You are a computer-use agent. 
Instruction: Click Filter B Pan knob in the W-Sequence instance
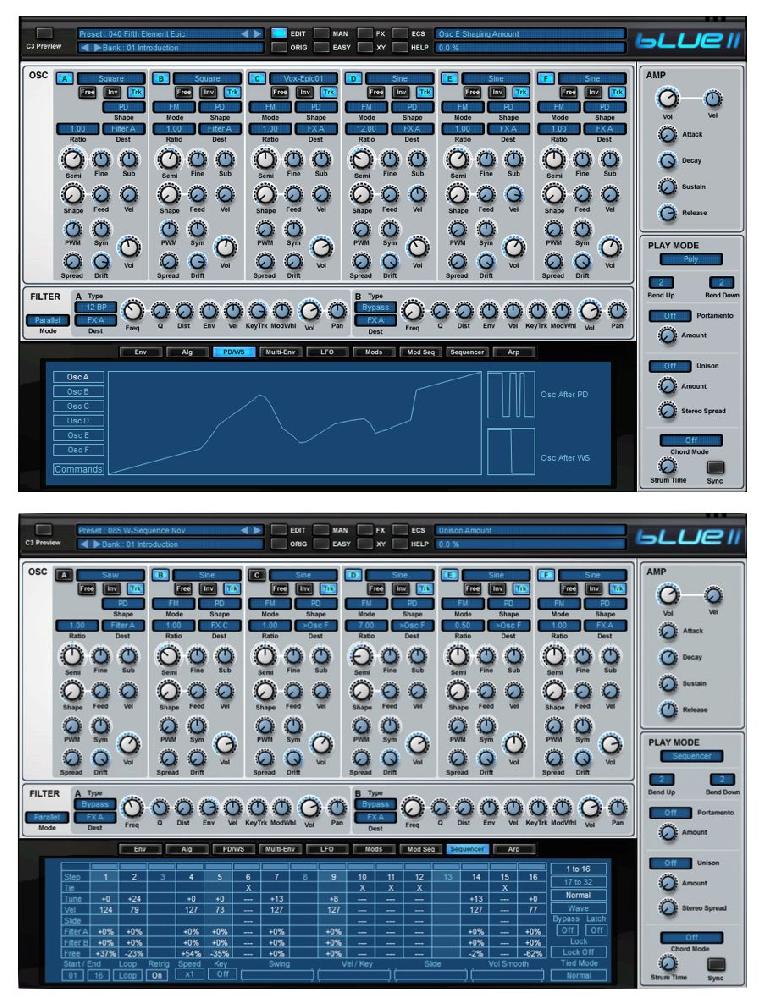pyautogui.click(x=617, y=808)
